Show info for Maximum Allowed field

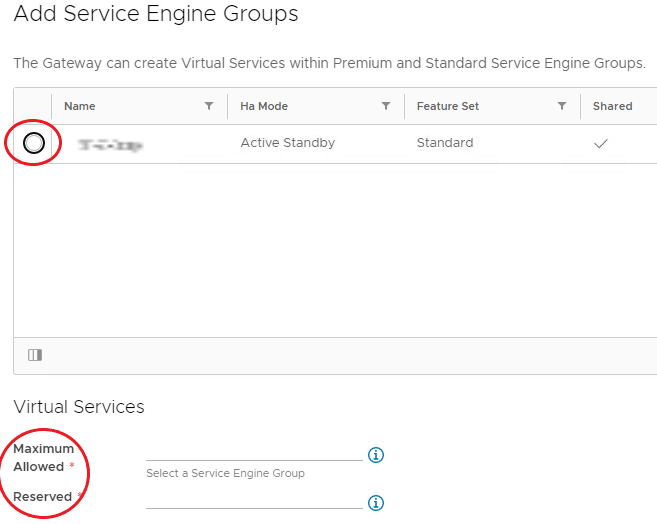376,455
